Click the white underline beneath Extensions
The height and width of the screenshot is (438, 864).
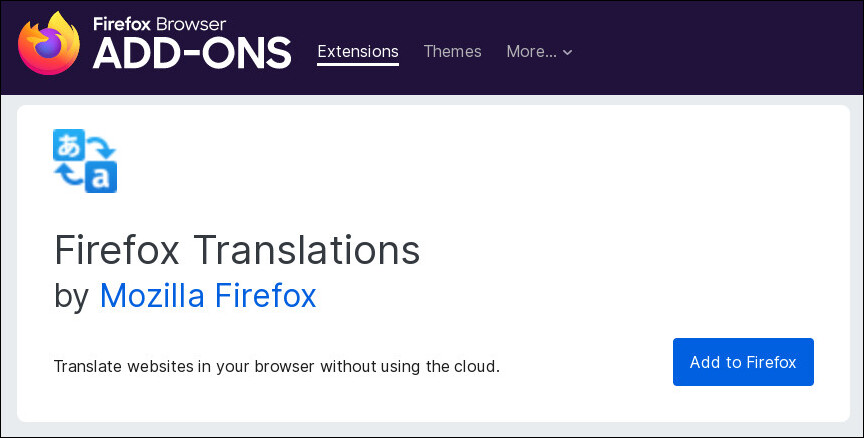pyautogui.click(x=358, y=64)
